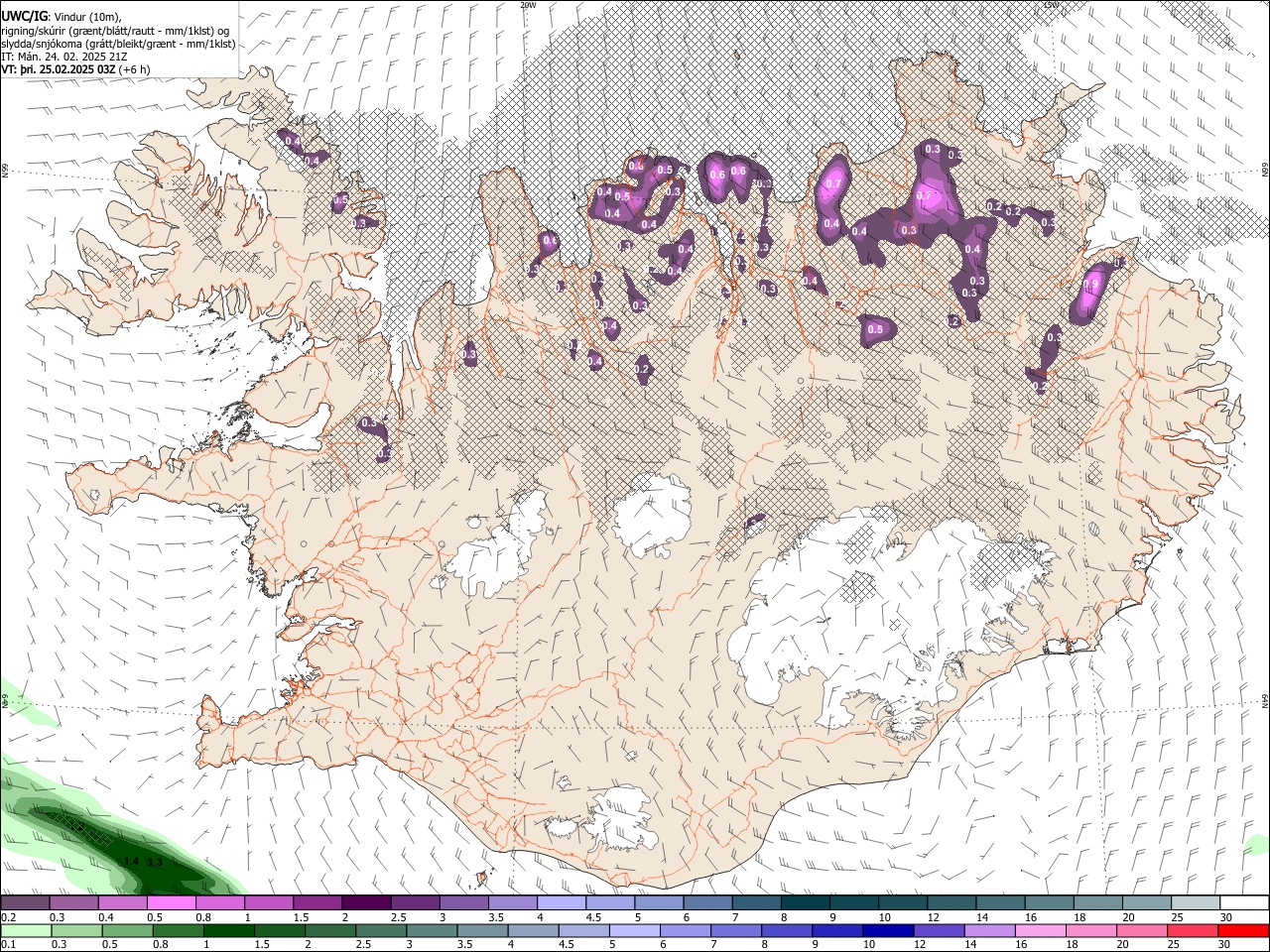Click the '66N' latitude label on the right edge

tap(1265, 170)
